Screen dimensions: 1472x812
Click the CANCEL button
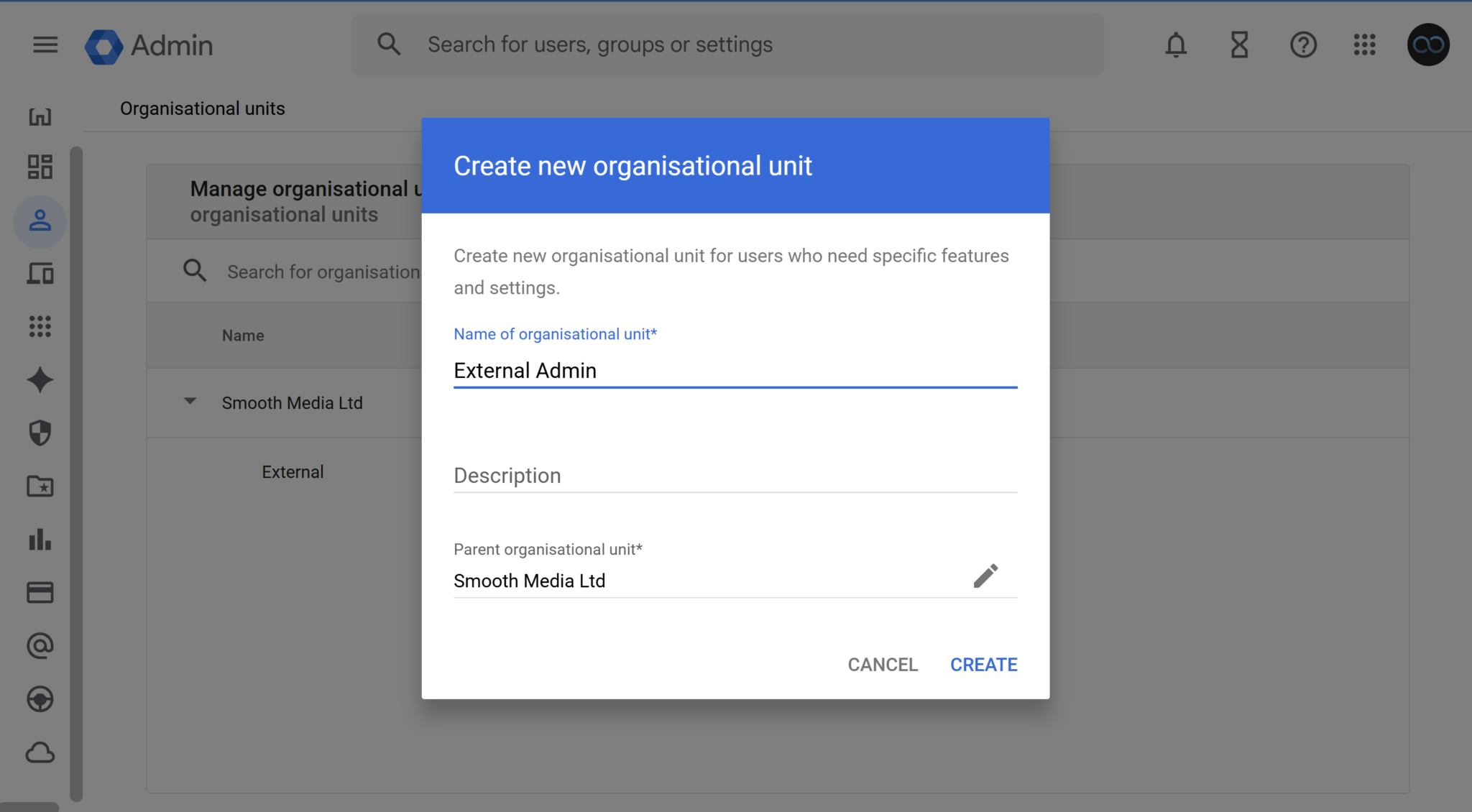pos(883,665)
